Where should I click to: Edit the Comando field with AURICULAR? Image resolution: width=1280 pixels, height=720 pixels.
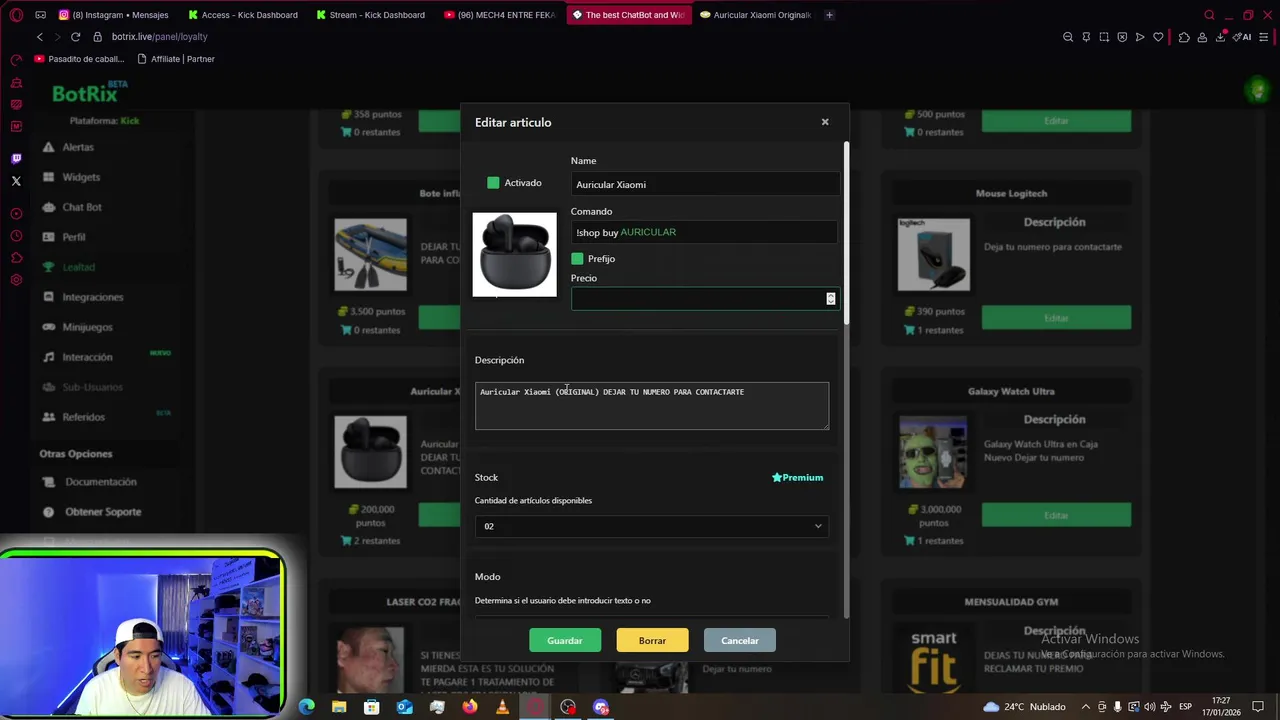704,232
